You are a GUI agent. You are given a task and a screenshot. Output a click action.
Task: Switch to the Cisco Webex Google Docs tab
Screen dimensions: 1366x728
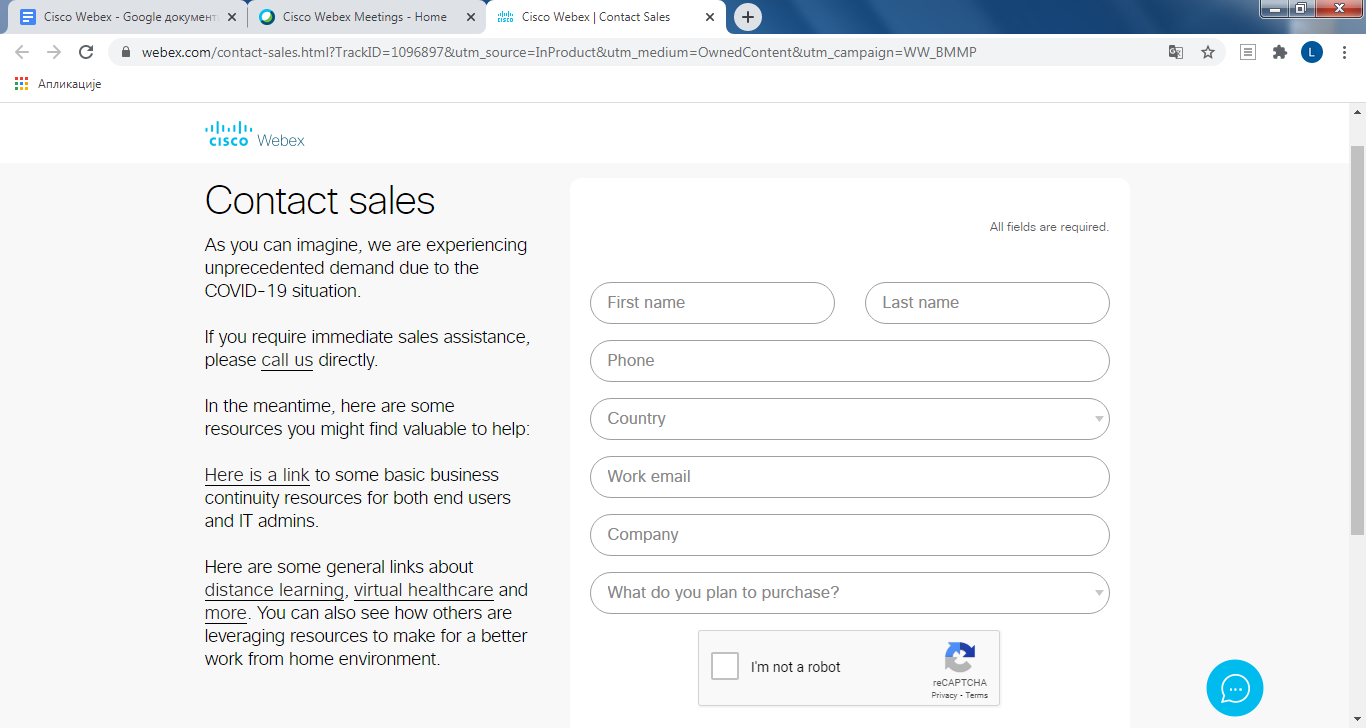coord(128,17)
